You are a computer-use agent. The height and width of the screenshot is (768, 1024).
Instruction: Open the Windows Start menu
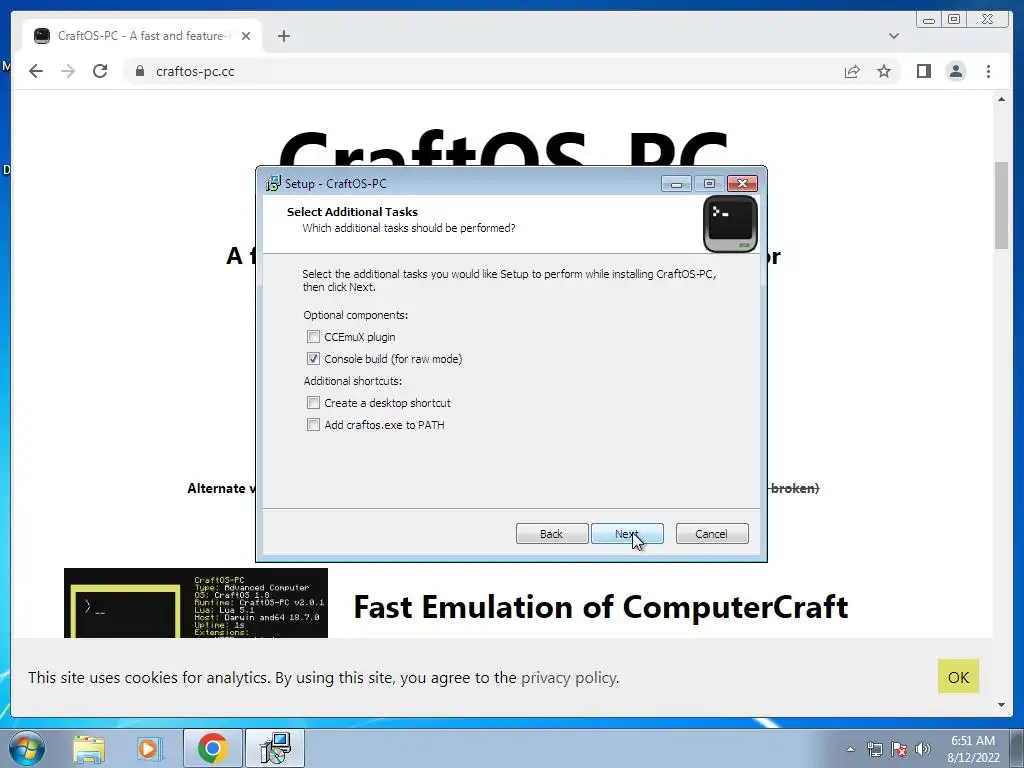tap(26, 748)
